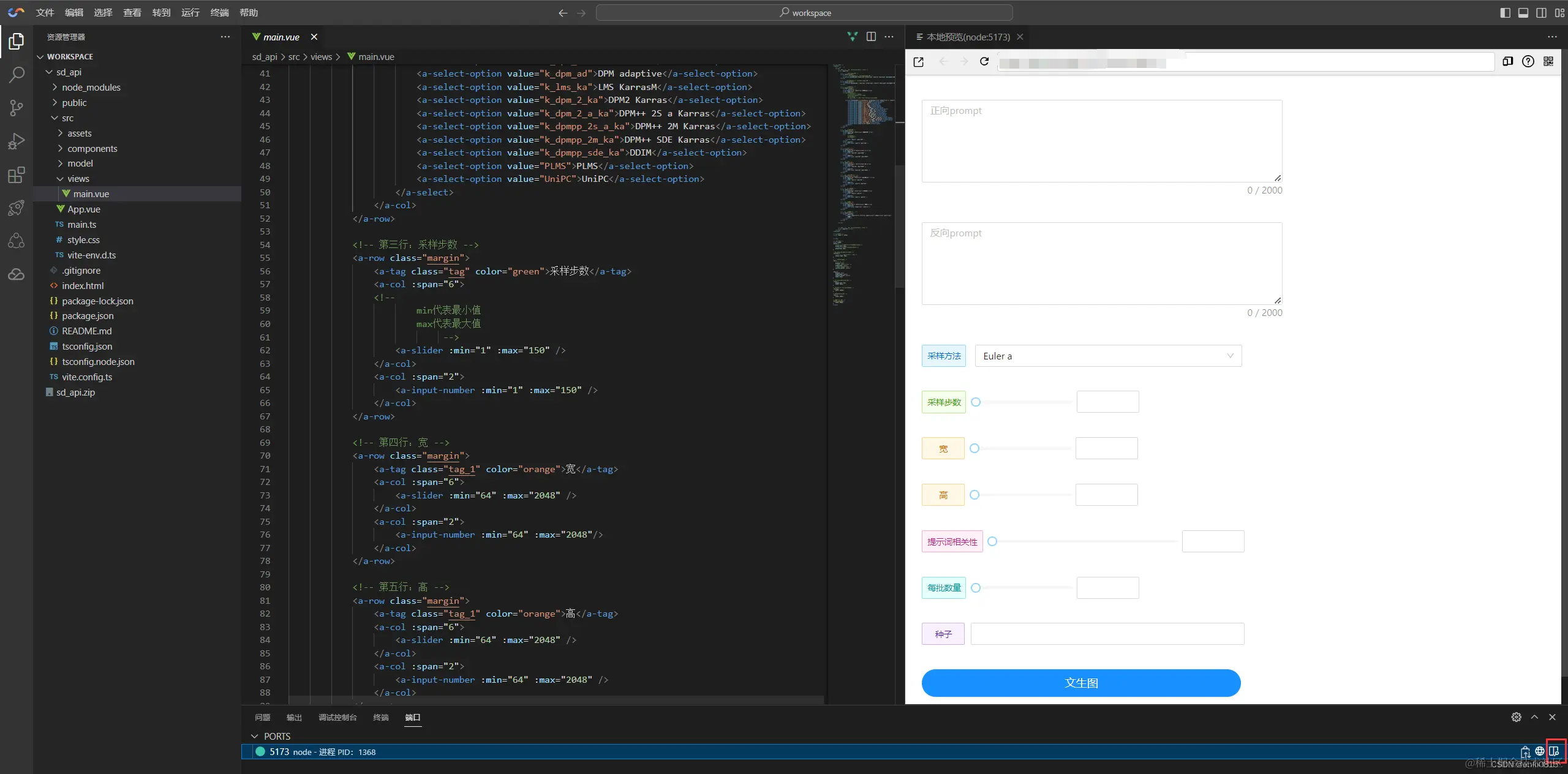The width and height of the screenshot is (1568, 774).
Task: Click into the 正向prompt text area
Action: [x=1101, y=141]
